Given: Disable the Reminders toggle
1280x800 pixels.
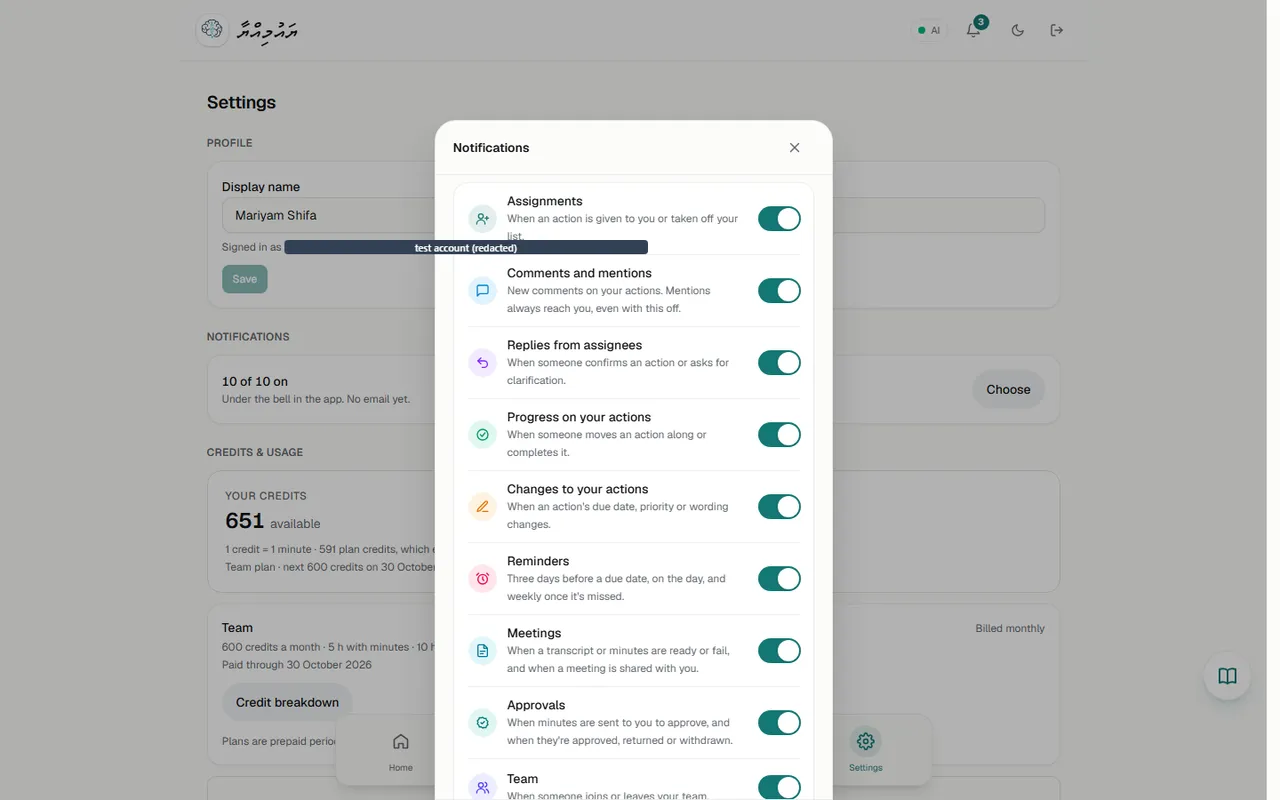Looking at the screenshot, I should (779, 579).
